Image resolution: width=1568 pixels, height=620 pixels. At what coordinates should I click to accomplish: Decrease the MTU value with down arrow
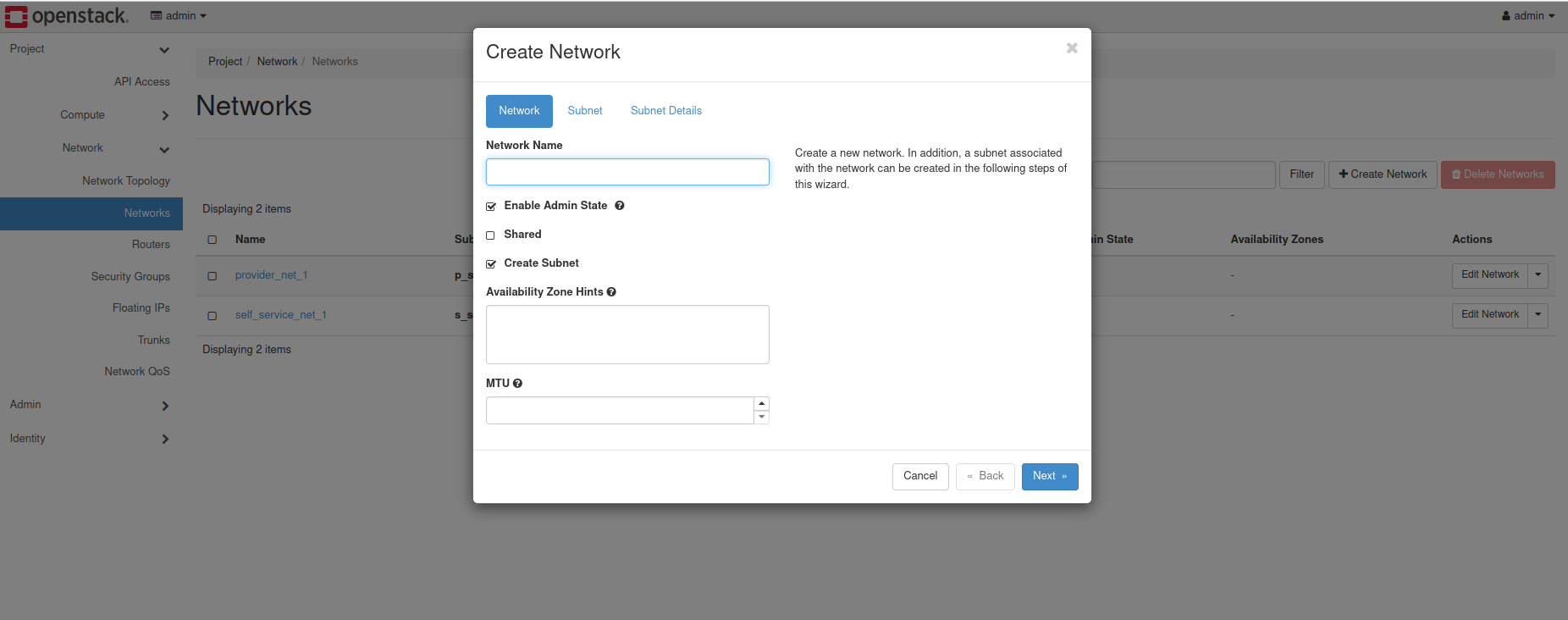(762, 418)
